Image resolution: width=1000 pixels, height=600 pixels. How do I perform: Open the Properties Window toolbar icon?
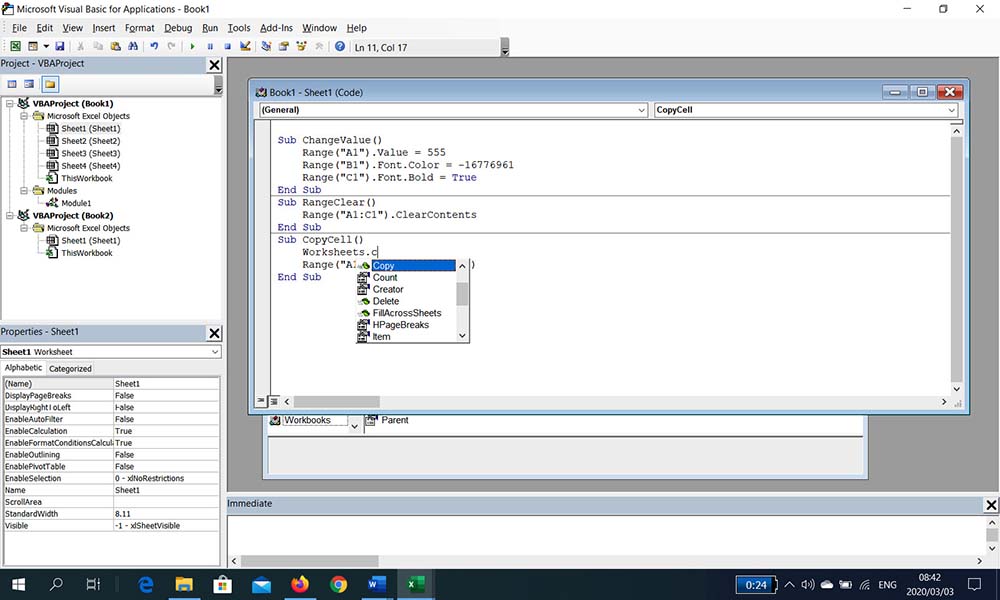pos(284,47)
